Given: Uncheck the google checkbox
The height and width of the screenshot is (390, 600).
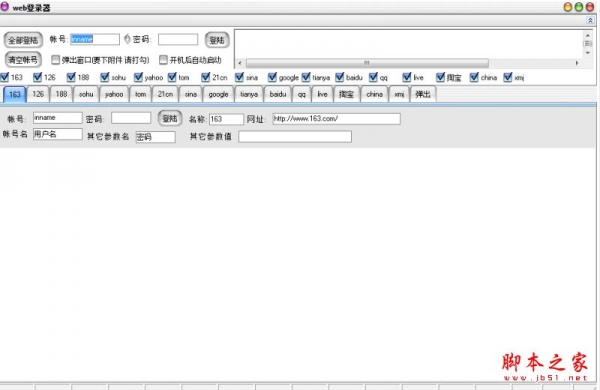Looking at the screenshot, I should click(x=272, y=77).
